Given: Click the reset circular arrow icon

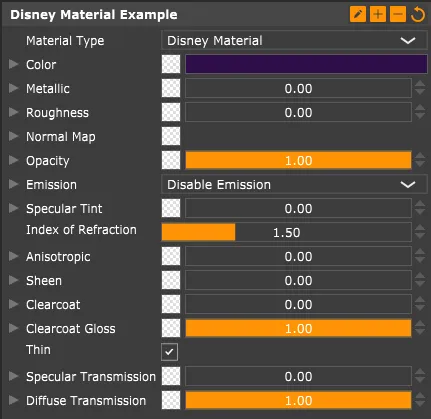Looking at the screenshot, I should coord(418,15).
